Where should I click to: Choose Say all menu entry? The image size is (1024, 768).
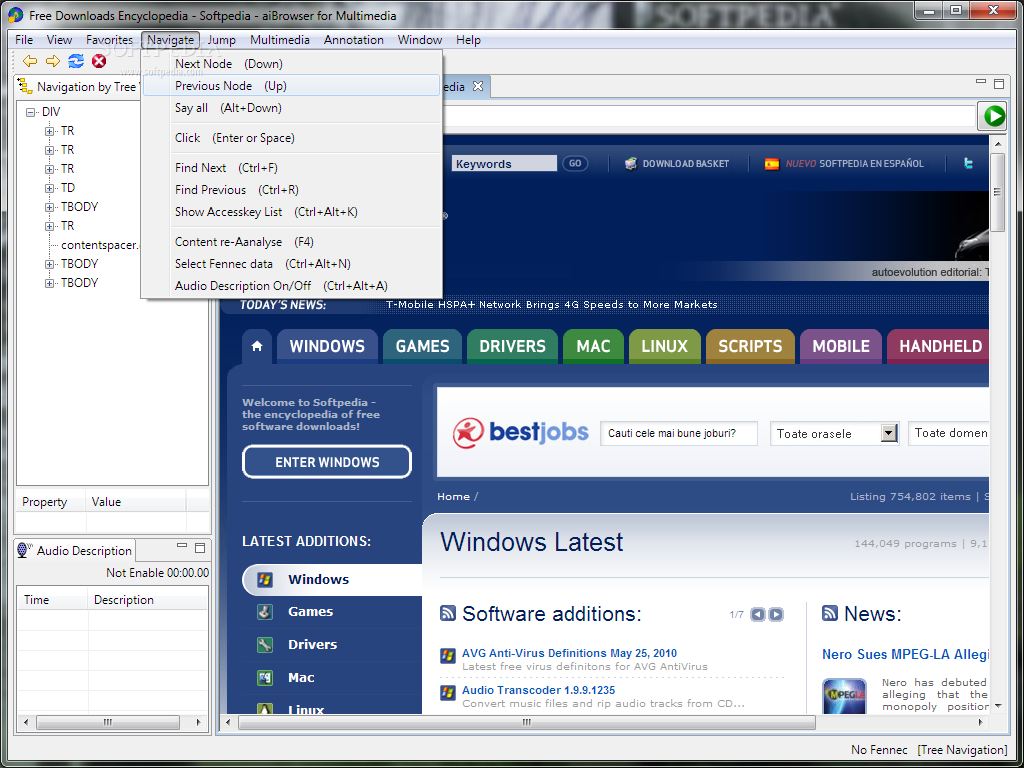click(291, 108)
